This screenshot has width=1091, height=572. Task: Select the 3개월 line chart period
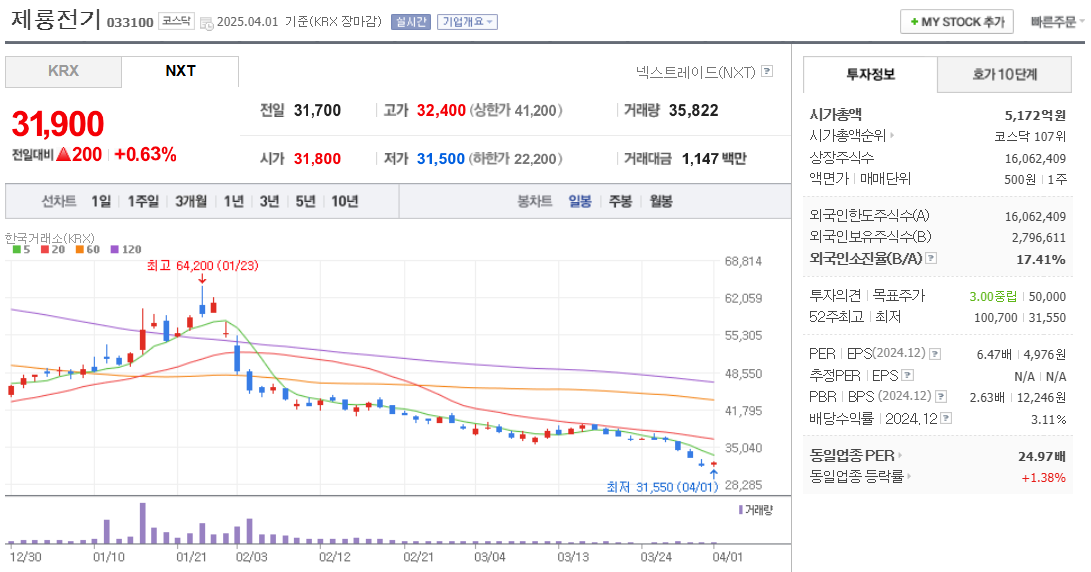point(191,201)
